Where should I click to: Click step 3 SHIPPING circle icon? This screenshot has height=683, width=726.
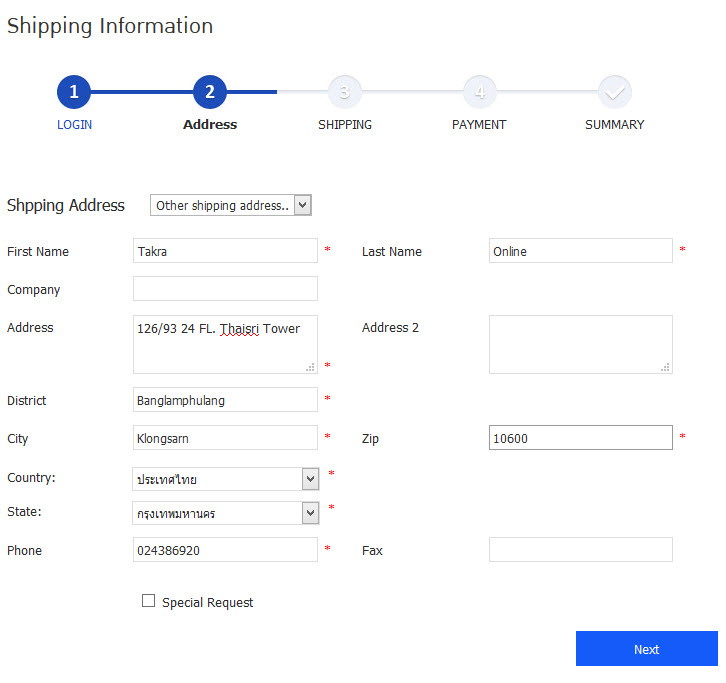[x=345, y=93]
